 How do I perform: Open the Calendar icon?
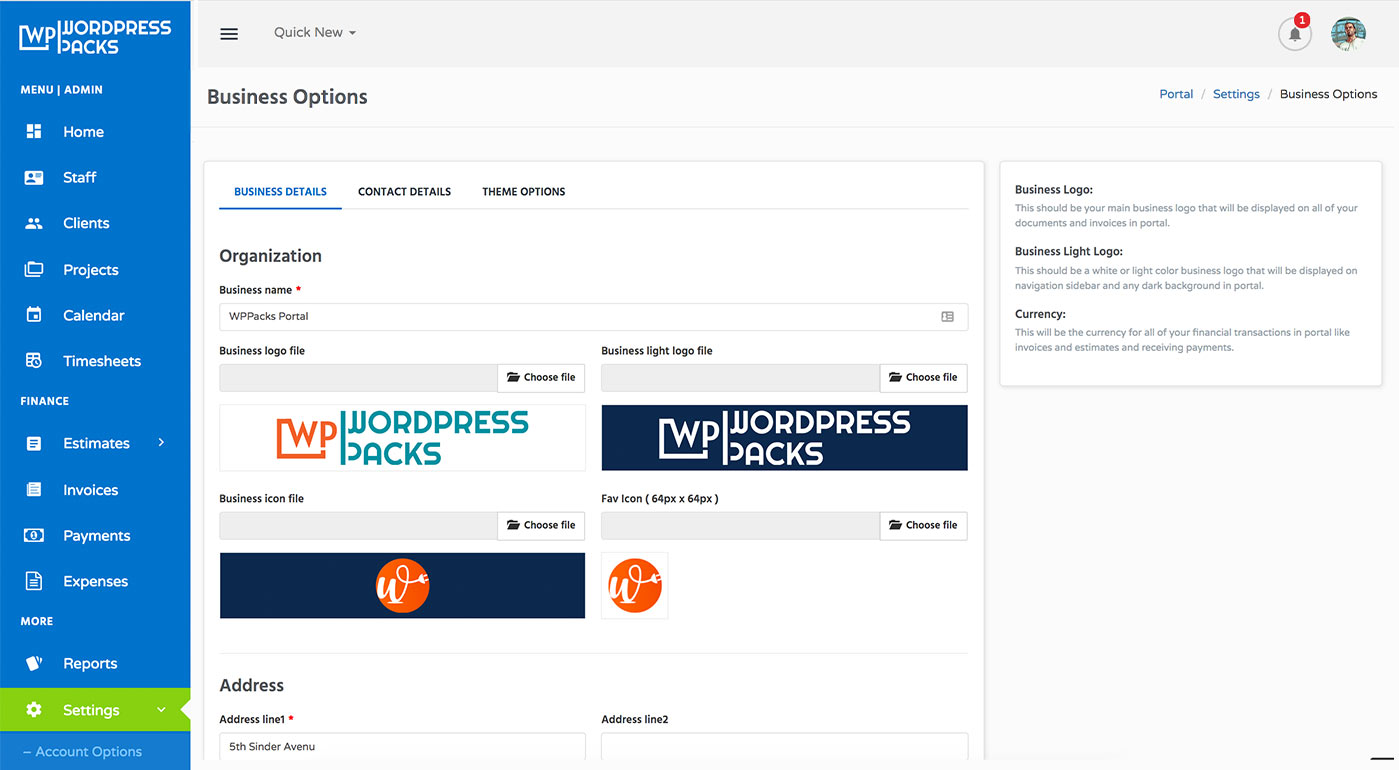click(x=33, y=315)
